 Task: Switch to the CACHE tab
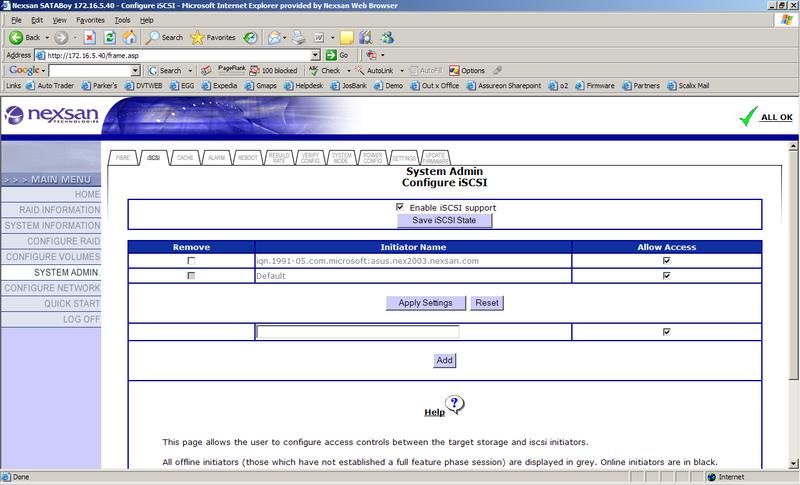tap(185, 158)
